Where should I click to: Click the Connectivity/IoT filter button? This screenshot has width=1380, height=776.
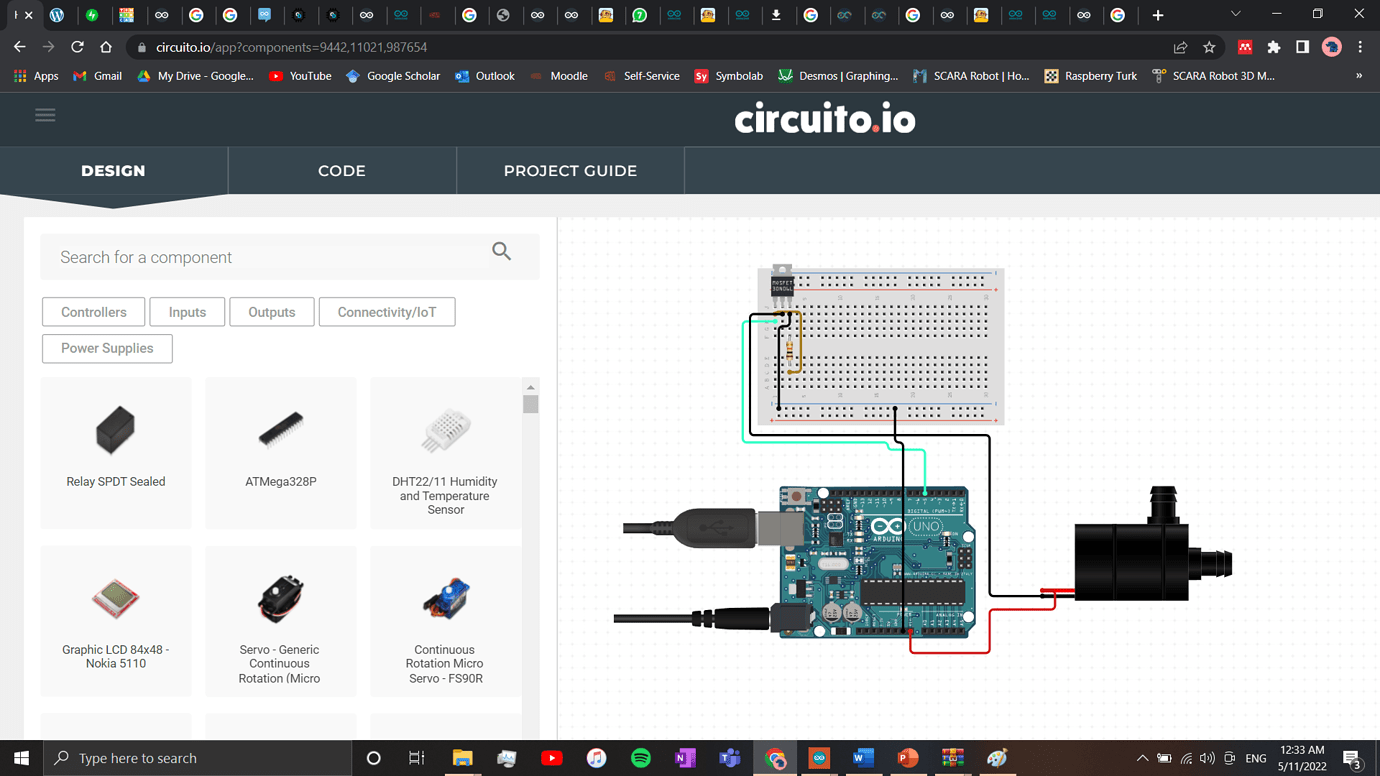pos(387,311)
